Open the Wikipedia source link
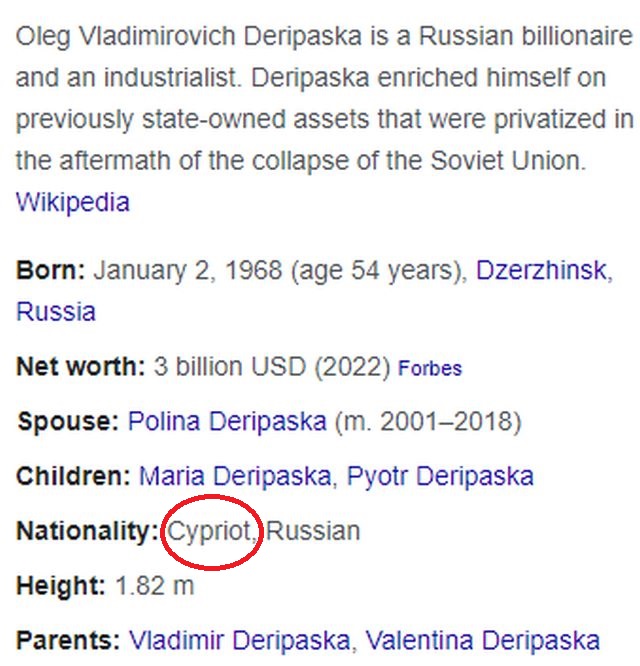 72,202
